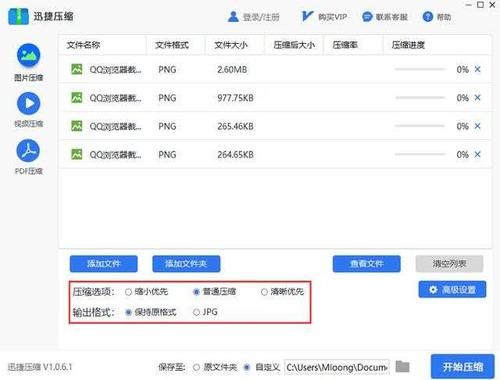Screen dimensions: 500x380
Task: Click the 添加文件夹 button
Action: 186,264
